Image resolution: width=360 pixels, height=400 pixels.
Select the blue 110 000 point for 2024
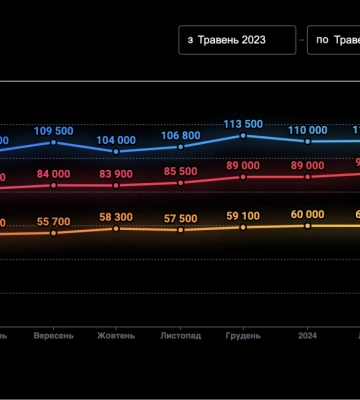(x=307, y=141)
